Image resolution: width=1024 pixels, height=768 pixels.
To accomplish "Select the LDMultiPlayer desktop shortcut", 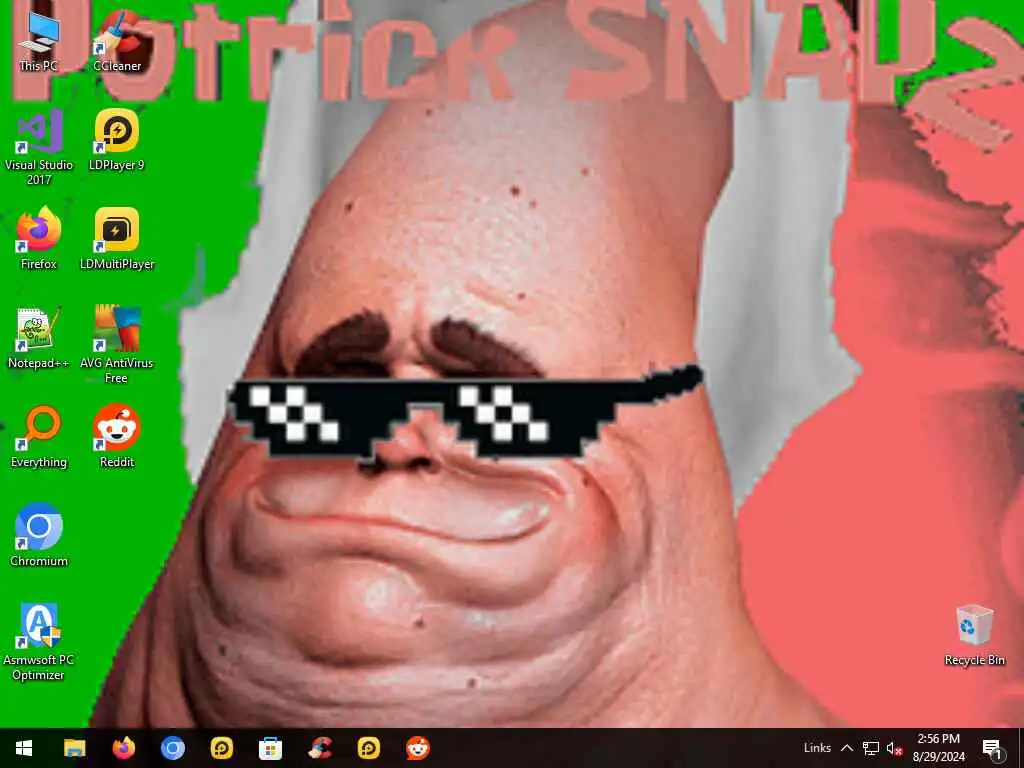I will click(x=117, y=238).
